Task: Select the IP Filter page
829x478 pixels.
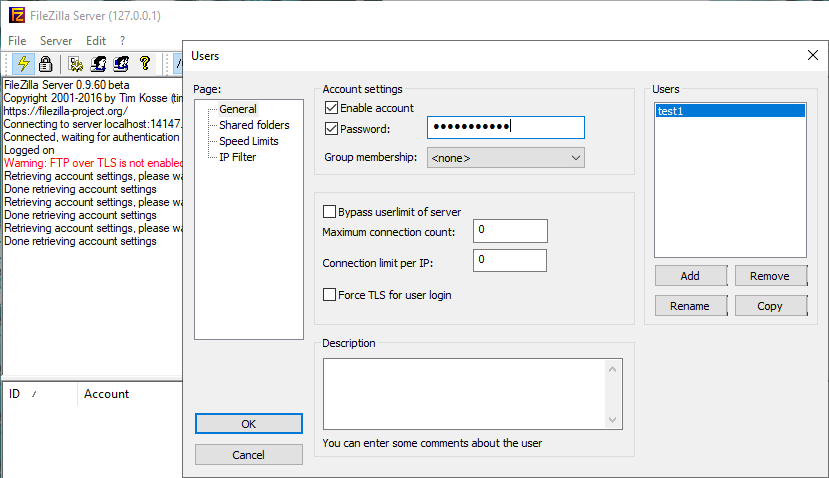Action: click(237, 157)
